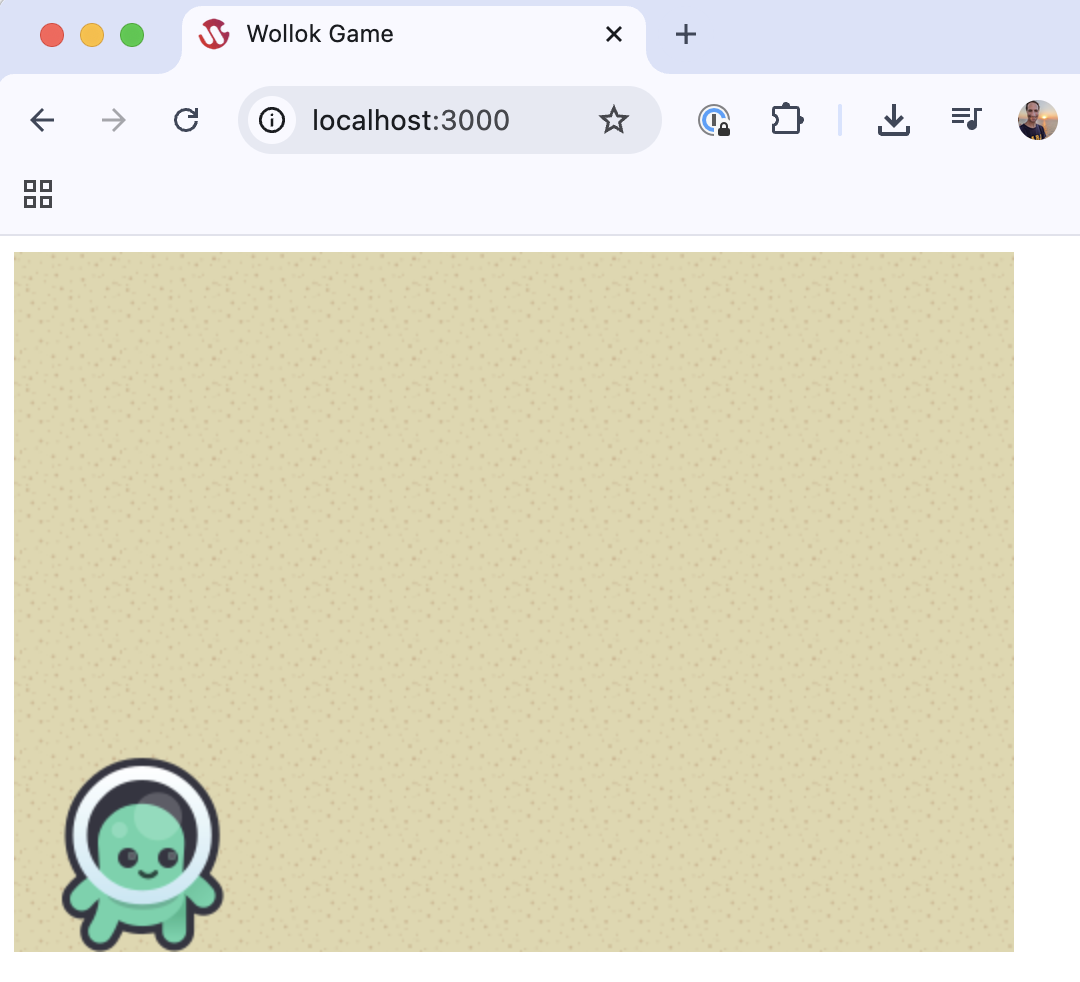Reload the localhost:3000 page

pyautogui.click(x=186, y=121)
